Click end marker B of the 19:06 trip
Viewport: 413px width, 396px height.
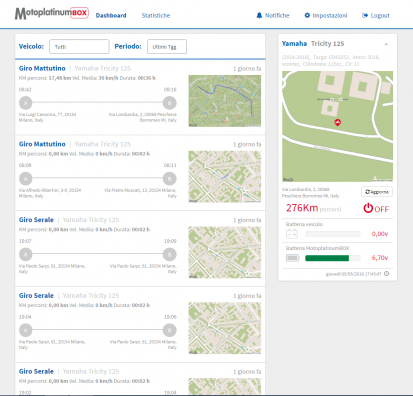pyautogui.click(x=169, y=330)
